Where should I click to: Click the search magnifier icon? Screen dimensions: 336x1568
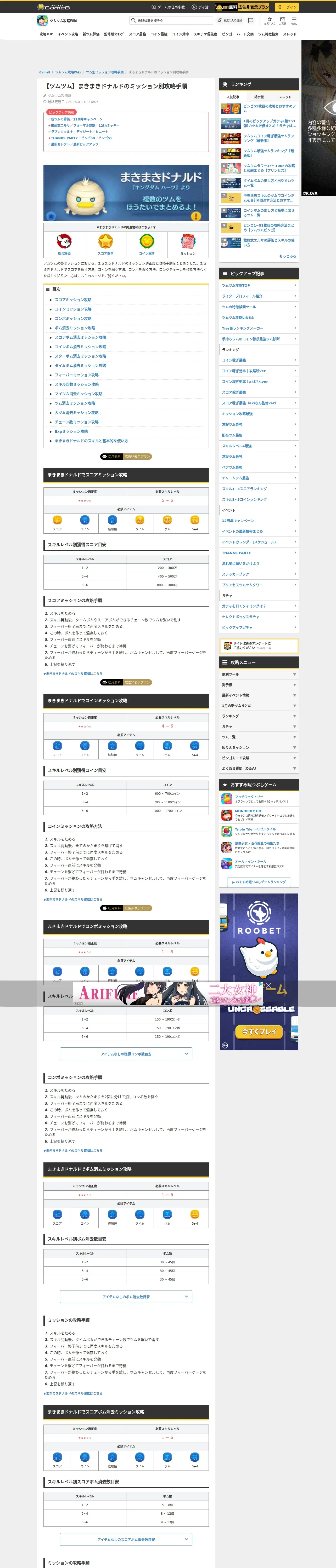tap(133, 20)
